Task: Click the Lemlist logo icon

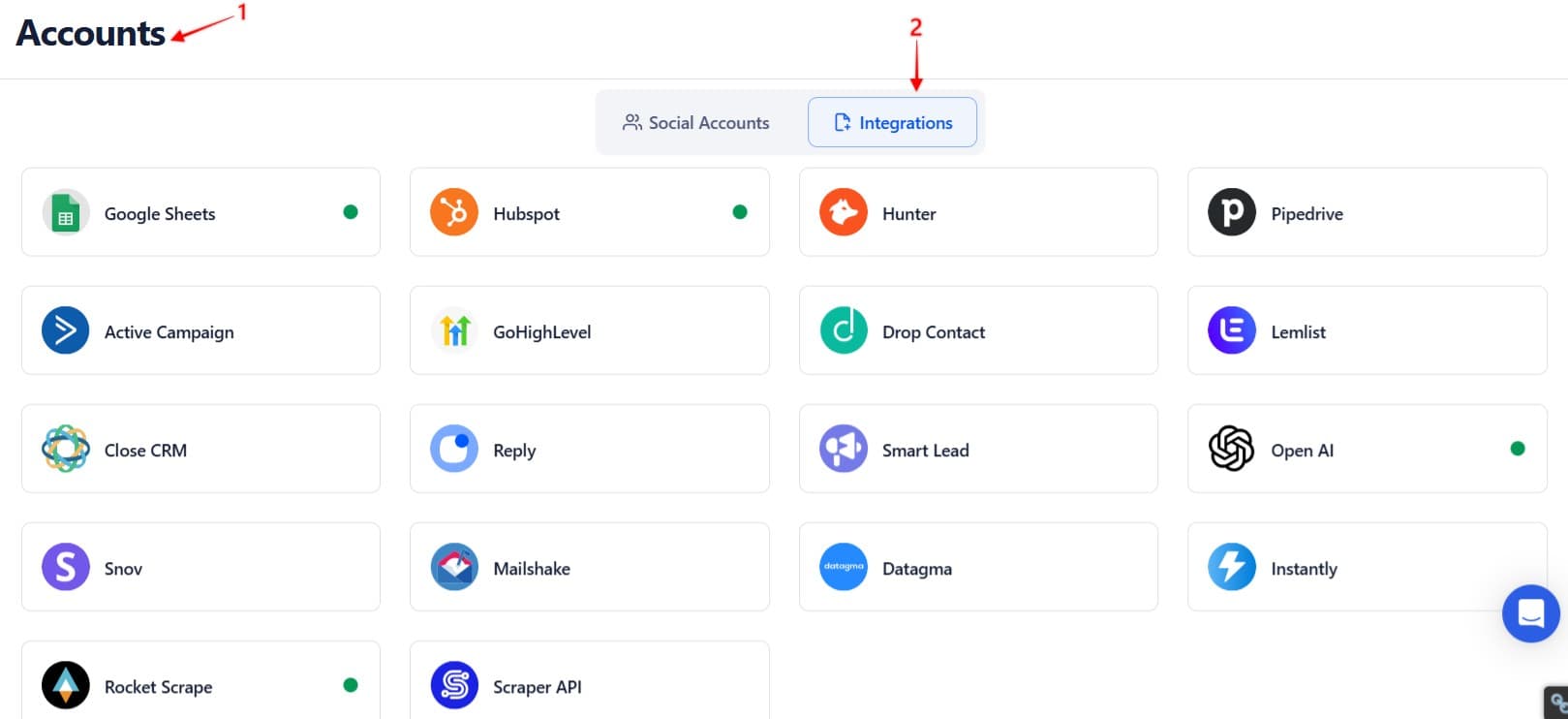Action: click(x=1232, y=331)
